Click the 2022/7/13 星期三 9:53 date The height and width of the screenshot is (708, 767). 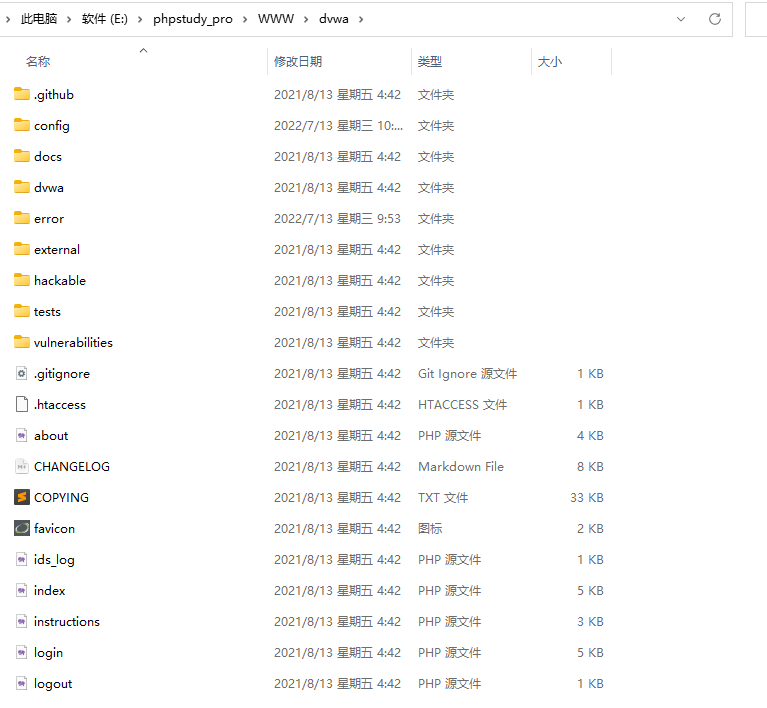click(337, 218)
